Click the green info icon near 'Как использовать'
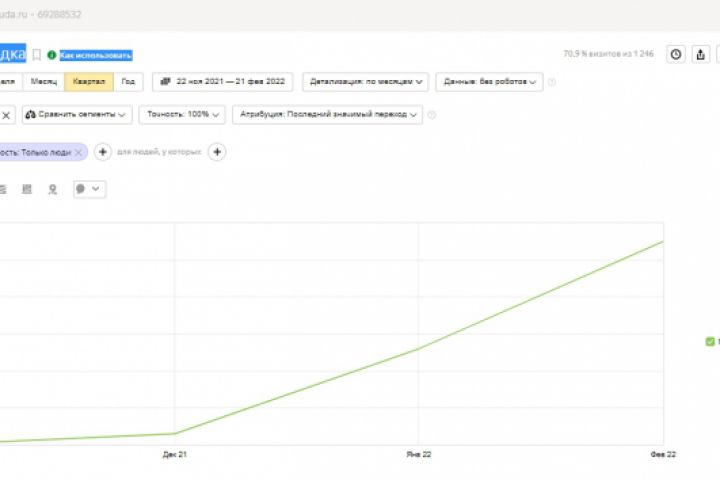Image resolution: width=720 pixels, height=480 pixels. [x=52, y=55]
